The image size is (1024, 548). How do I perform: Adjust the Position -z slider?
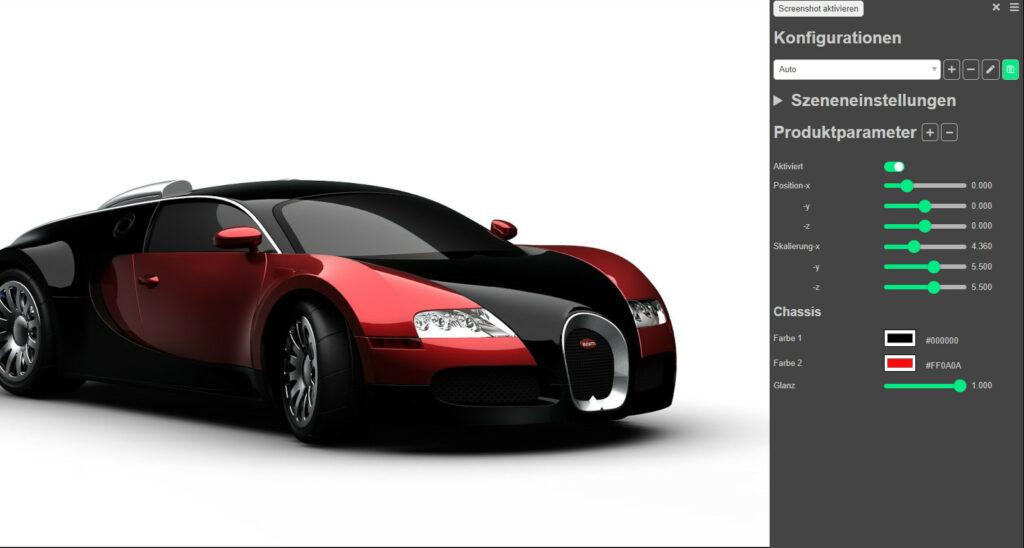click(x=925, y=226)
